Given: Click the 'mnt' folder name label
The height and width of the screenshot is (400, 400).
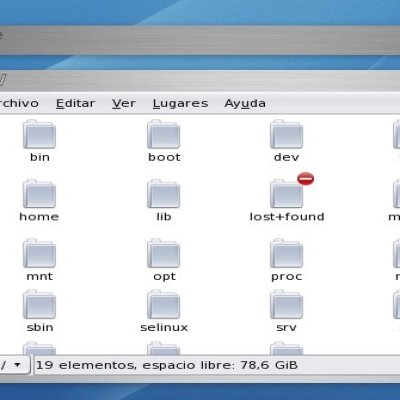Looking at the screenshot, I should click(x=40, y=276).
